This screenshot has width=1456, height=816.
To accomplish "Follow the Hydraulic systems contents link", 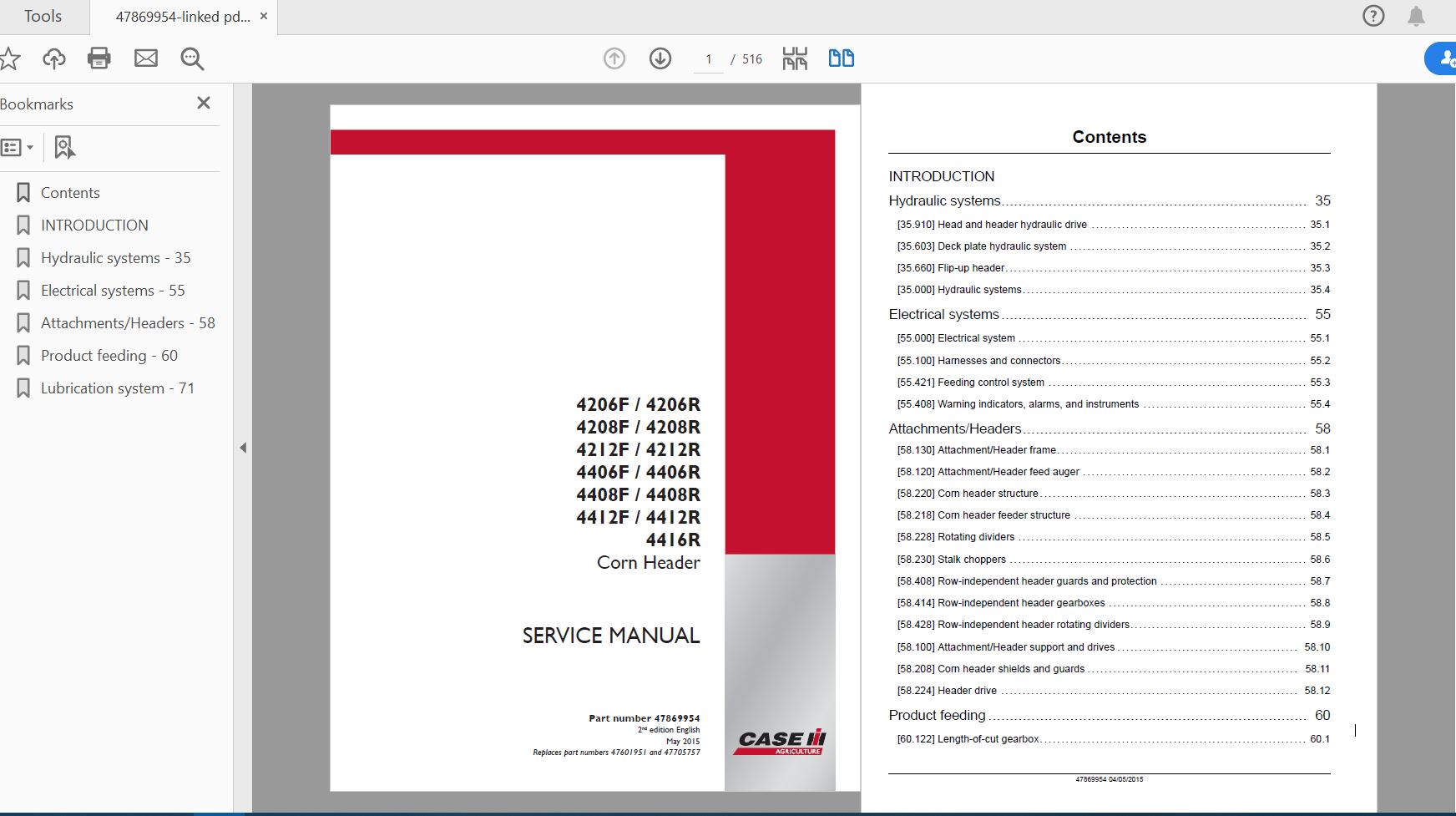I will tap(1110, 201).
